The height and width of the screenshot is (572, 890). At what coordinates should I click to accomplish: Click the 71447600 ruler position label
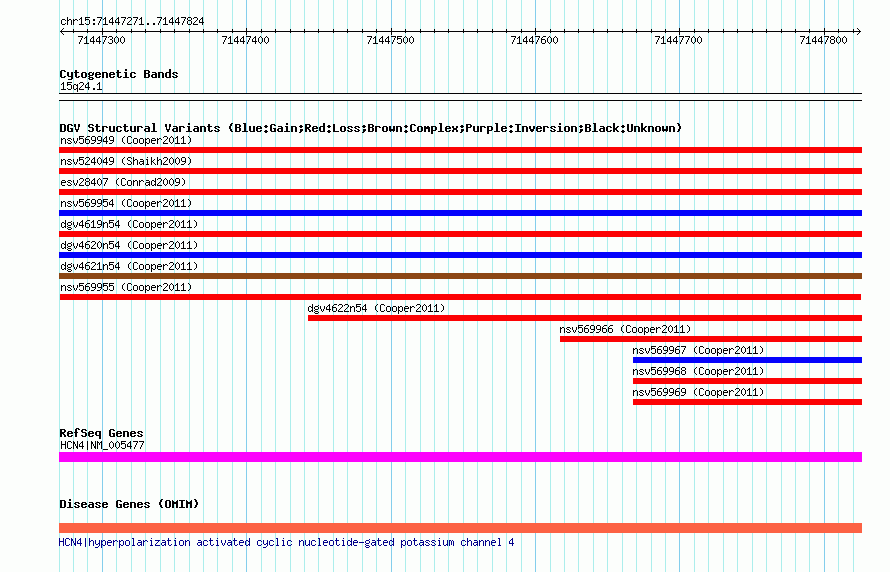coord(535,40)
